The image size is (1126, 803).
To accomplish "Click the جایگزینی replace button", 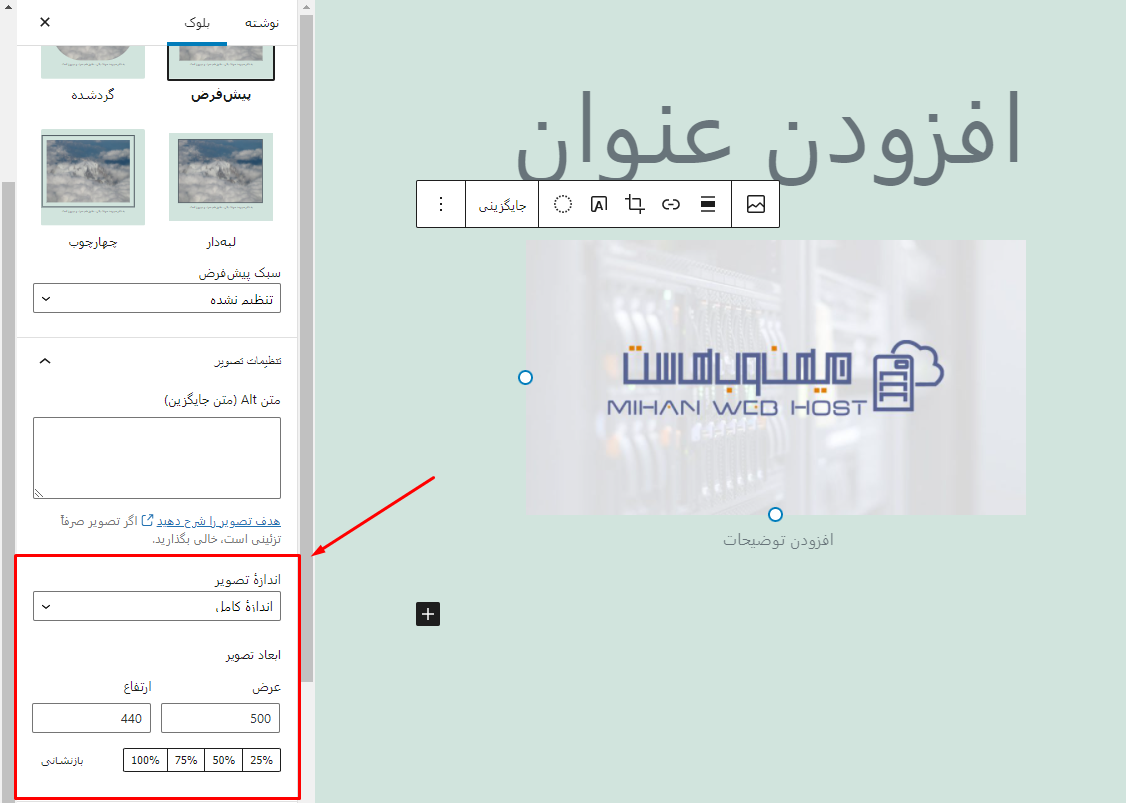I will tap(502, 205).
